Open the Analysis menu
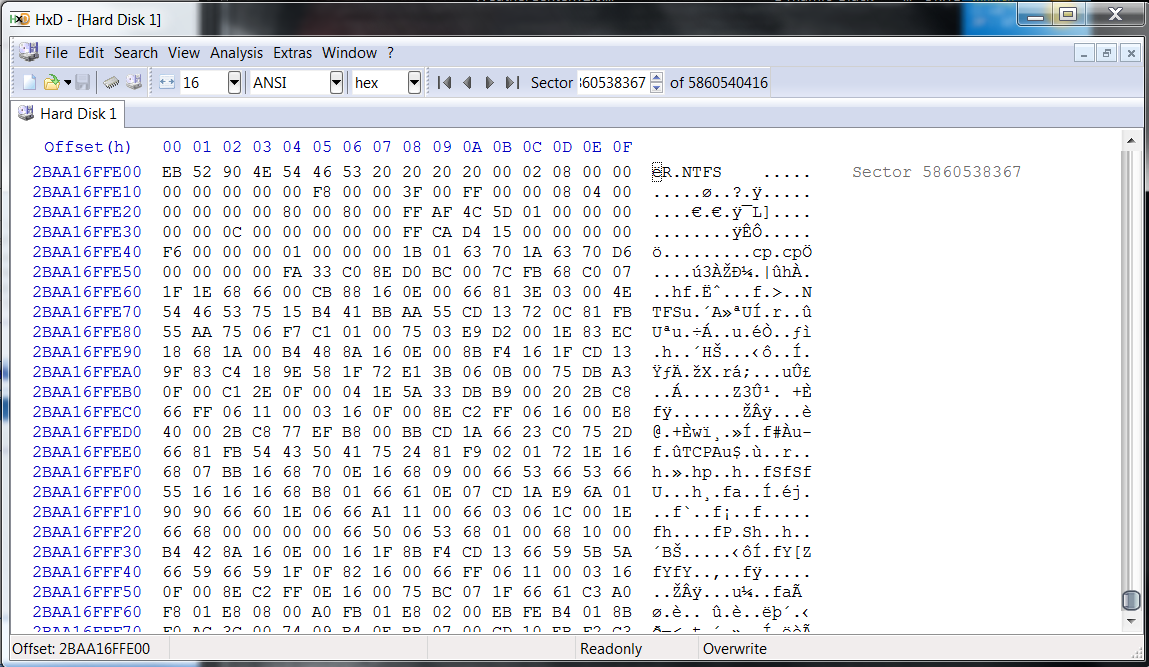 pyautogui.click(x=236, y=53)
